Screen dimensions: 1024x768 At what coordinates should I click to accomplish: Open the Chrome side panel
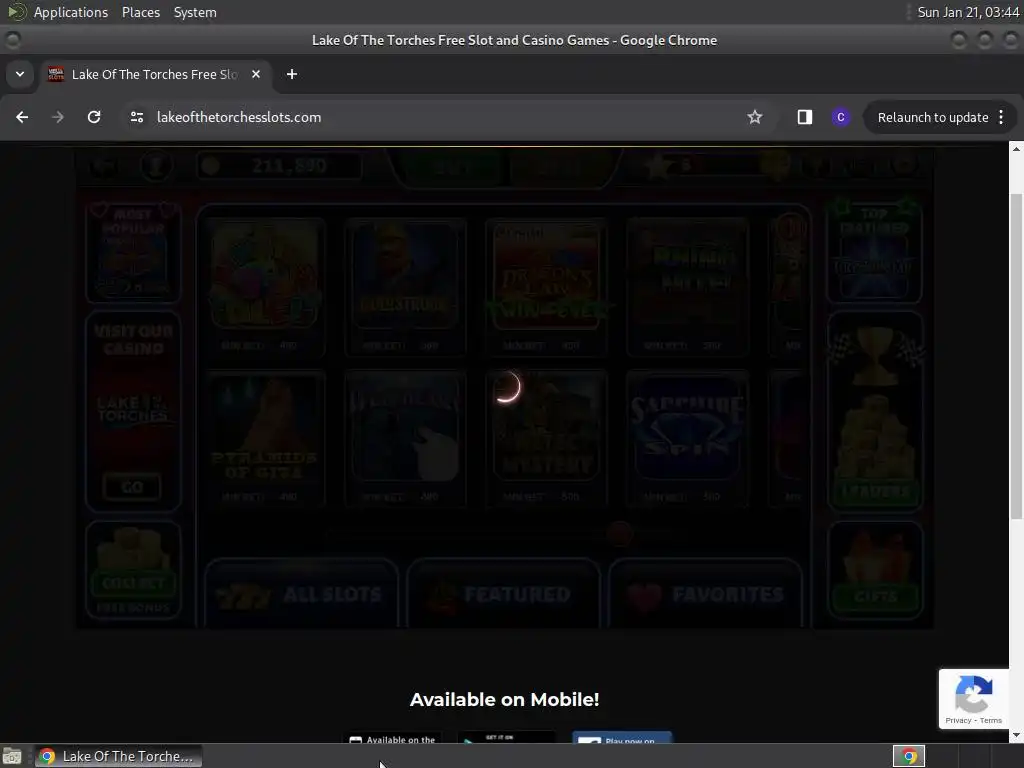805,117
